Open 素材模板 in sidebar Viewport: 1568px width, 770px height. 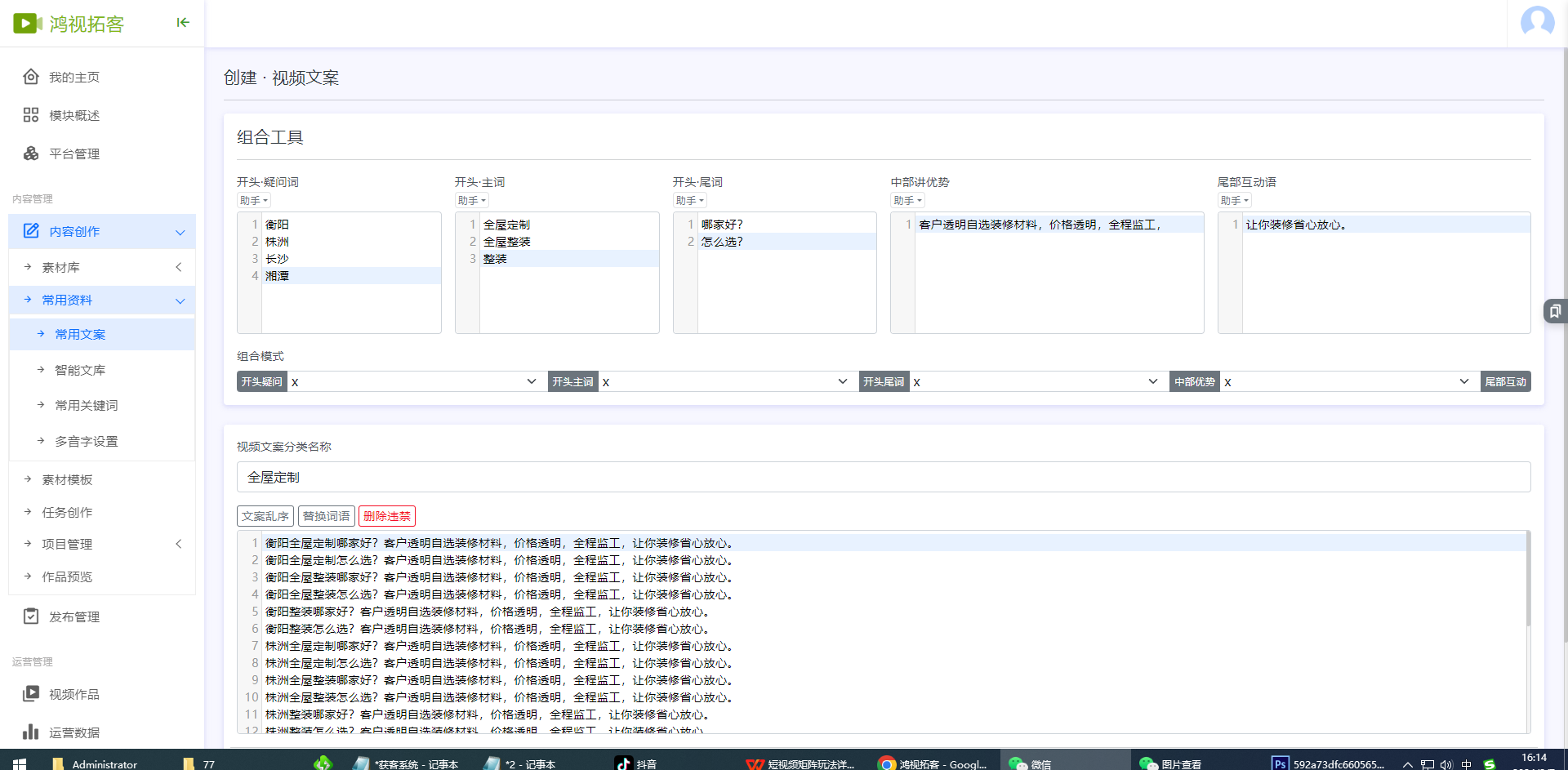67,479
